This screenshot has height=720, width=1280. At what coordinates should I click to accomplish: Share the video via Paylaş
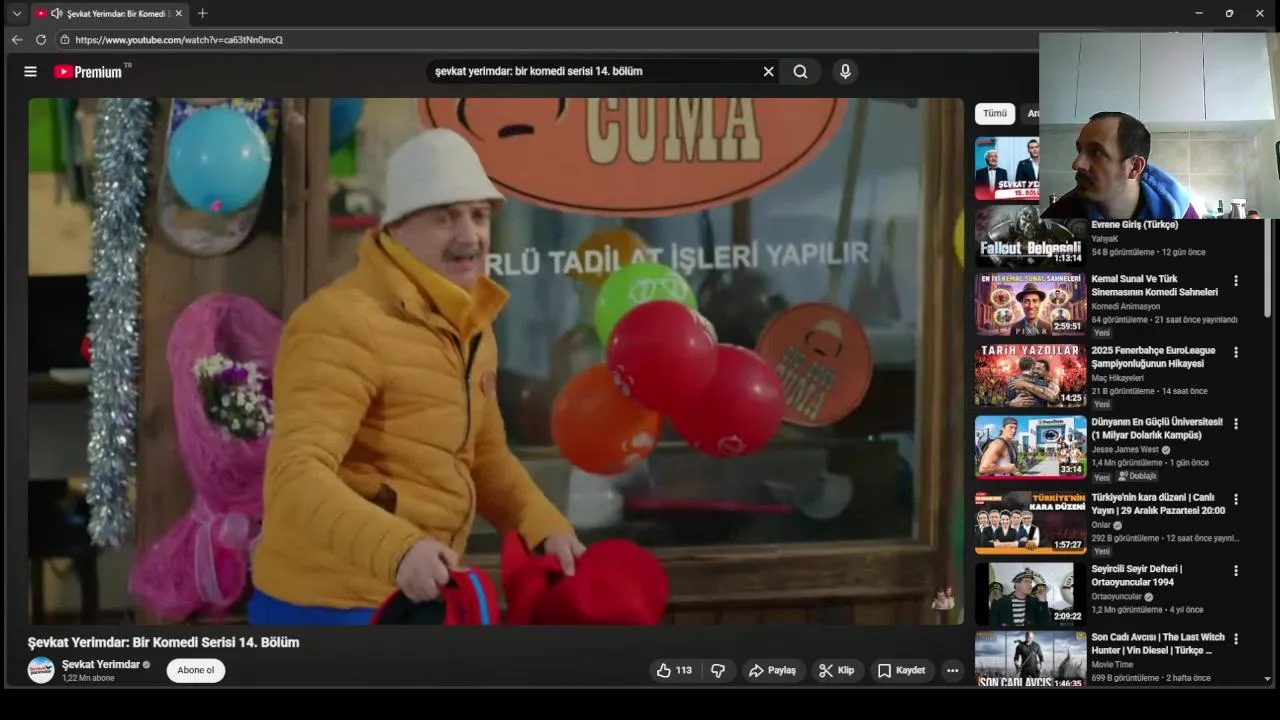[x=772, y=670]
